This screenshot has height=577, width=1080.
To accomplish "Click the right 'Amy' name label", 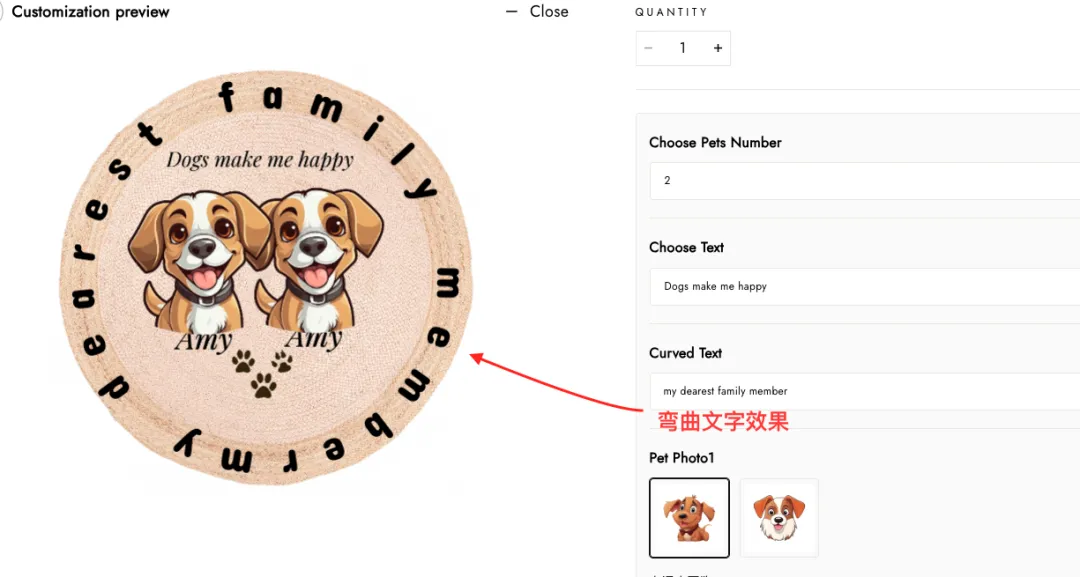I will (x=313, y=338).
